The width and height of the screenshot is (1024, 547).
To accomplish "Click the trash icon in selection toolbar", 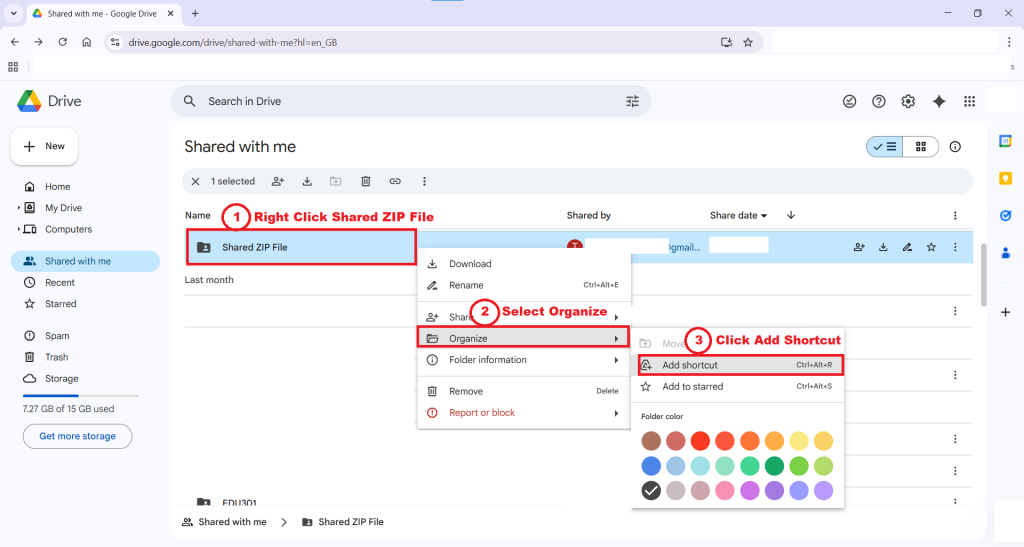I will click(x=366, y=181).
